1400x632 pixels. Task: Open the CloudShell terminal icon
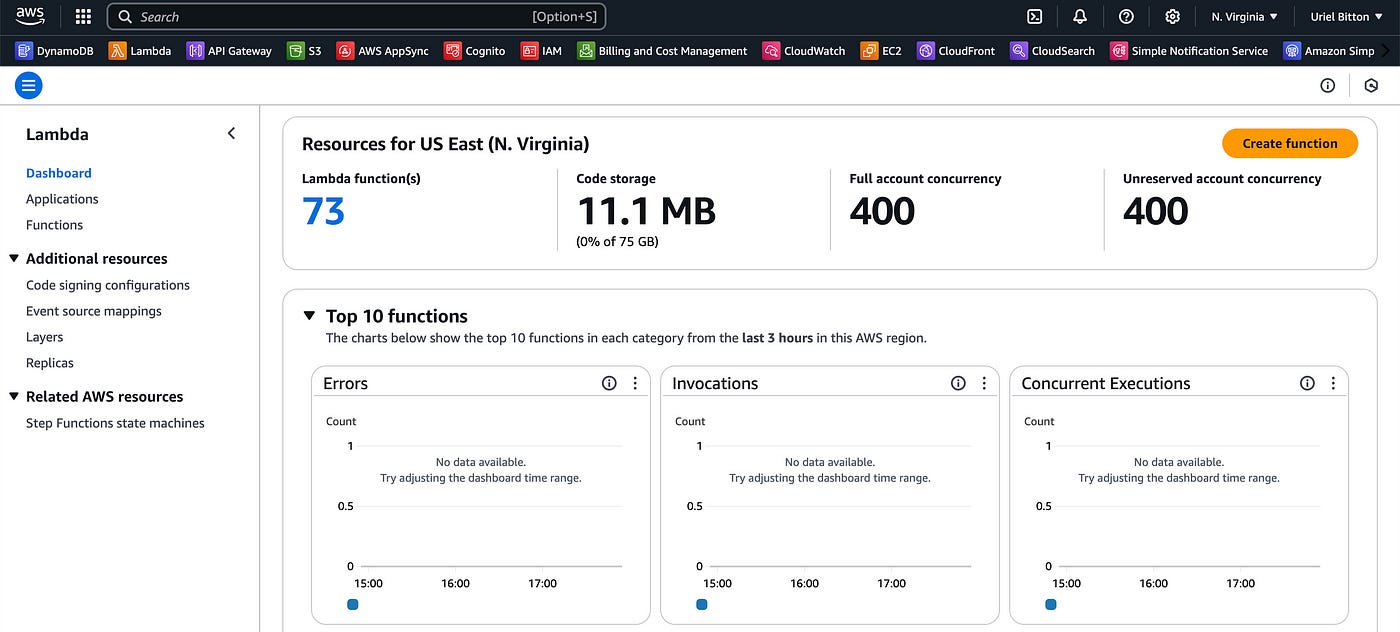[x=1035, y=17]
